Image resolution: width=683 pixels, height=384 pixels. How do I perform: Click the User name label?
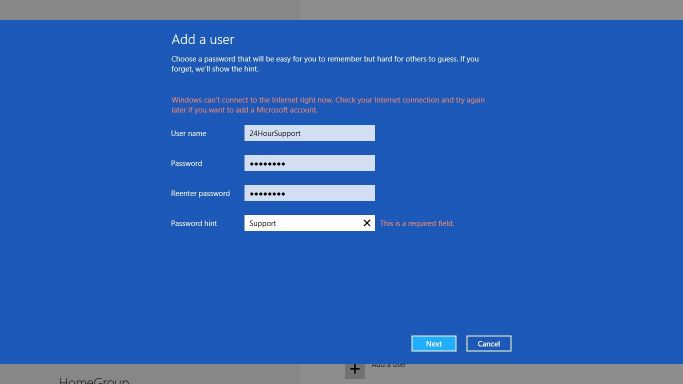189,133
